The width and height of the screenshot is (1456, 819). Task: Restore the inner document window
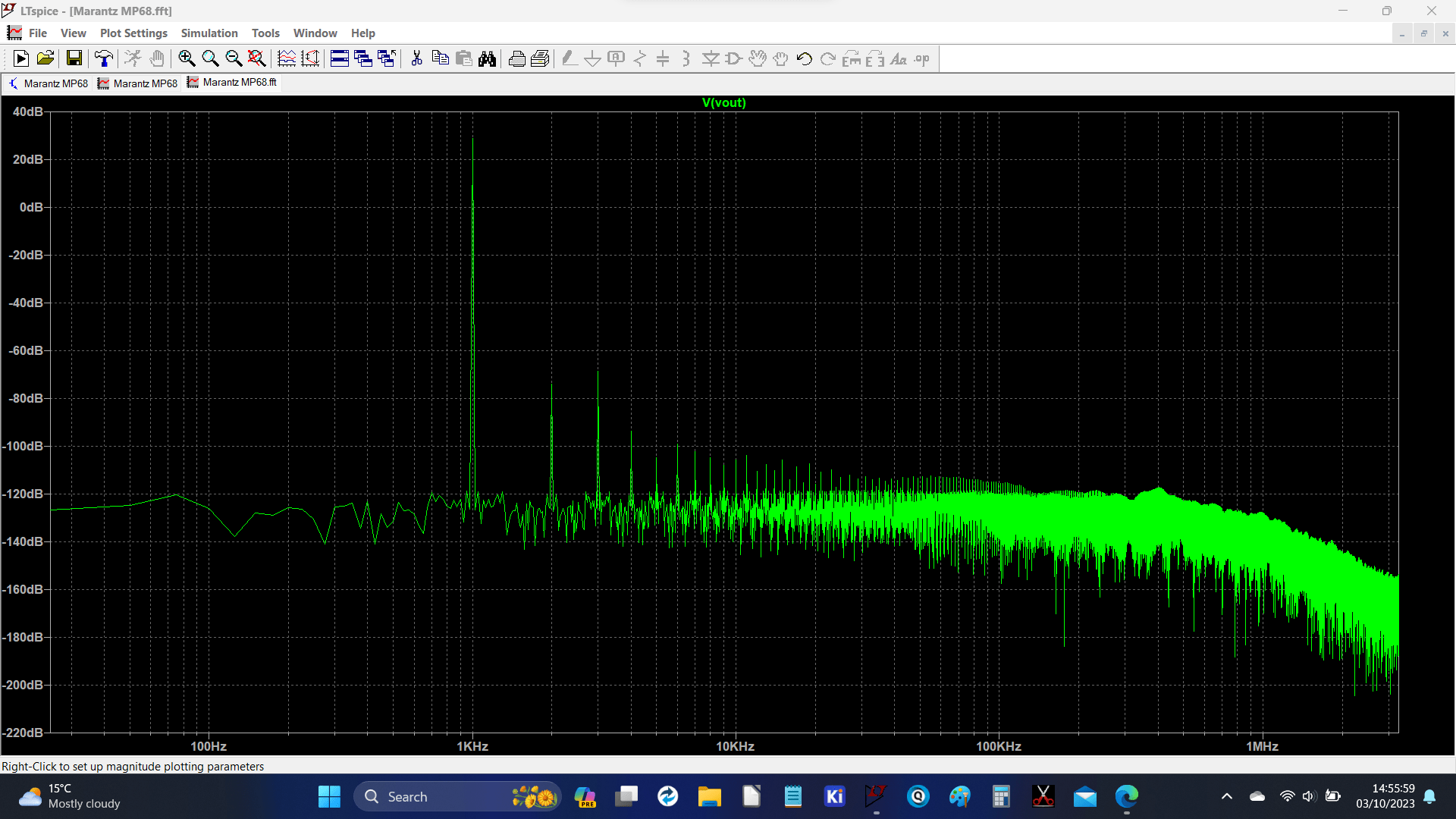pos(1423,33)
